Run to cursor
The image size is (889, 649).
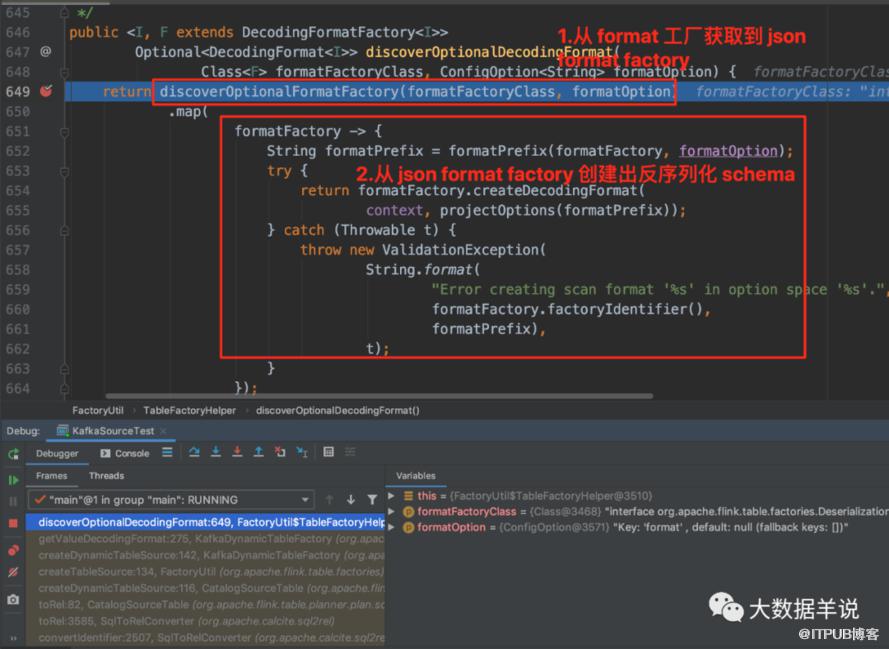coord(302,452)
